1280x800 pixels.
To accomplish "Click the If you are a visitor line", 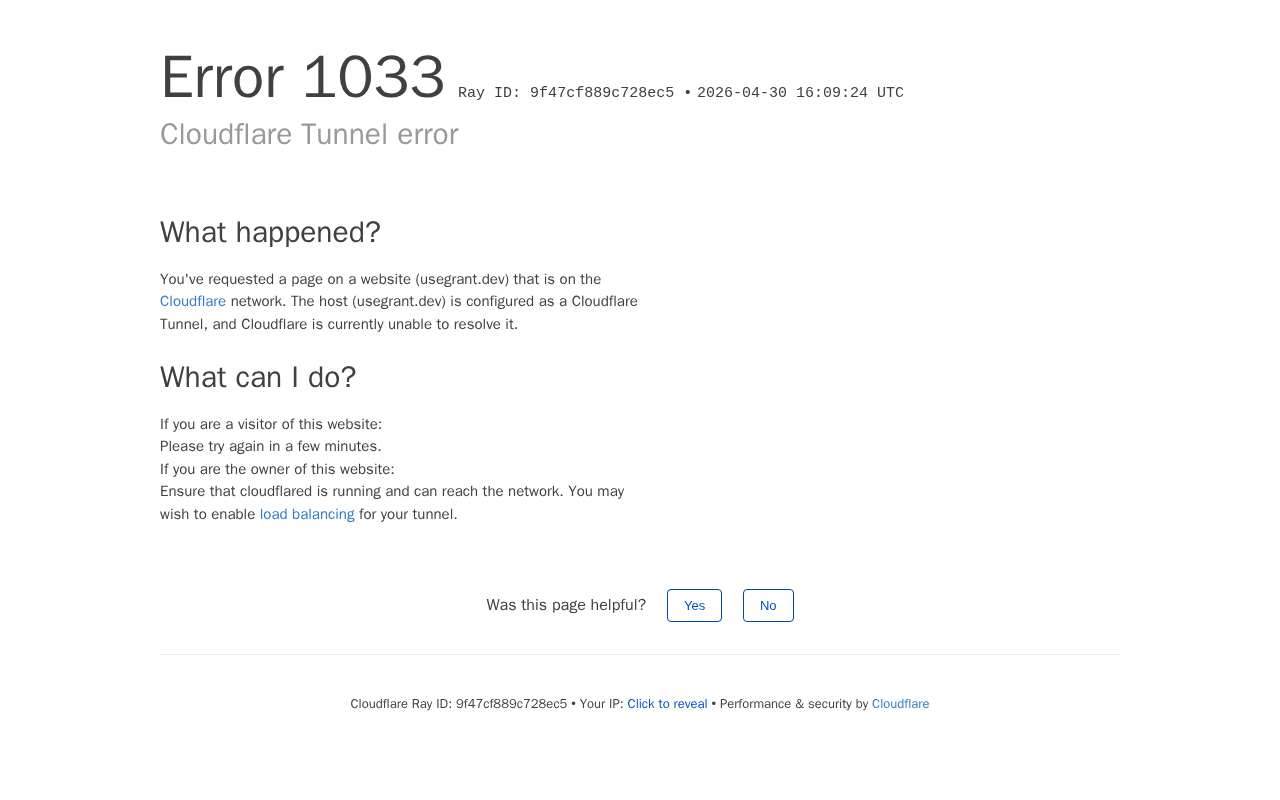I will [x=271, y=424].
